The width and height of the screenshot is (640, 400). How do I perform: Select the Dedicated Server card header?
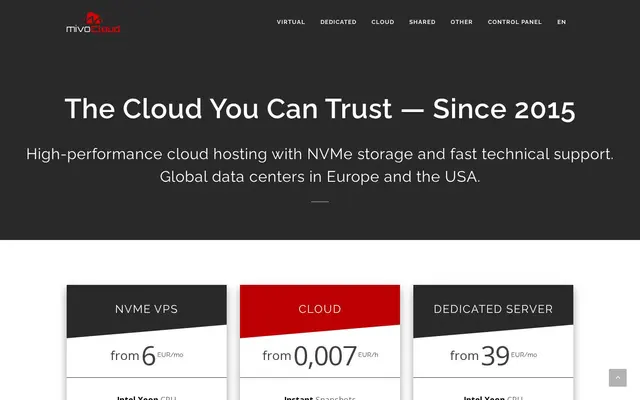pos(493,309)
